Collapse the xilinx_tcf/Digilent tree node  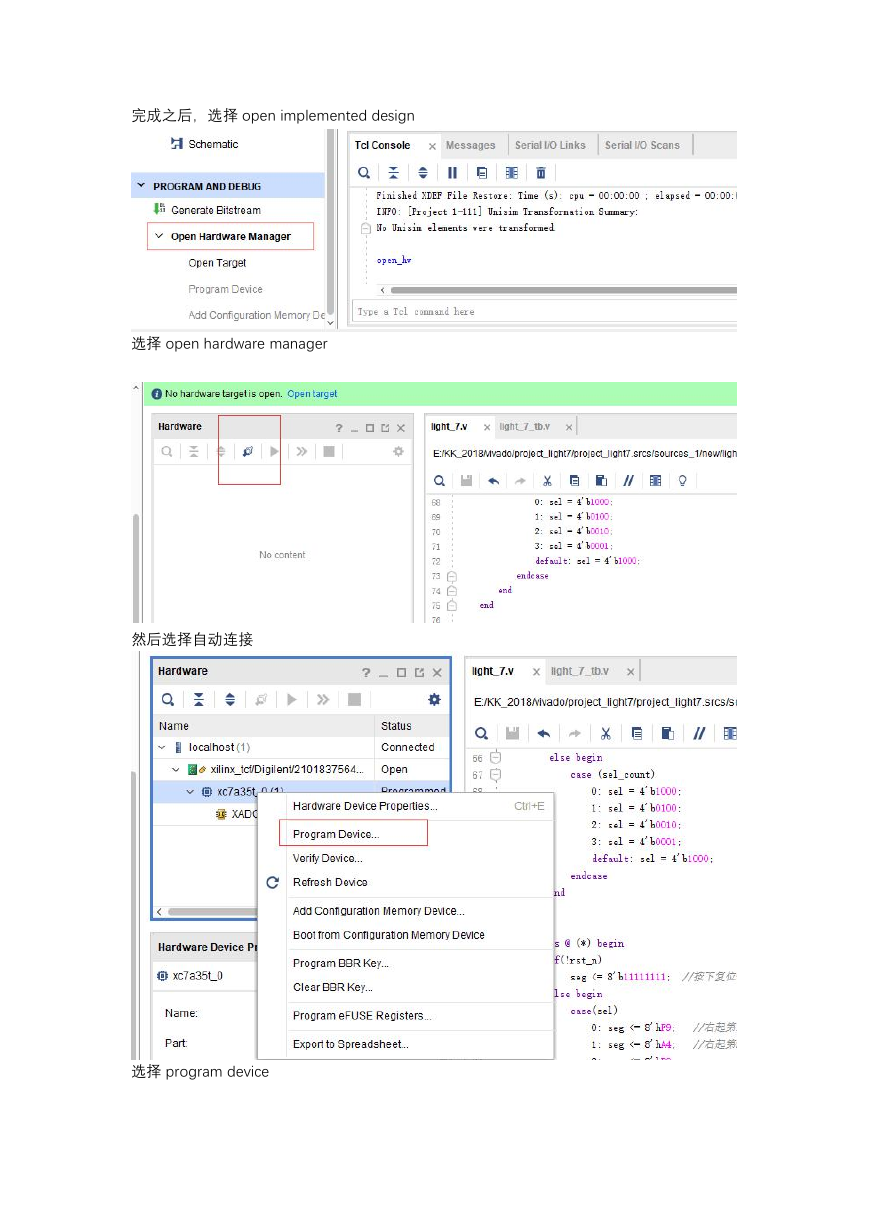tap(176, 770)
